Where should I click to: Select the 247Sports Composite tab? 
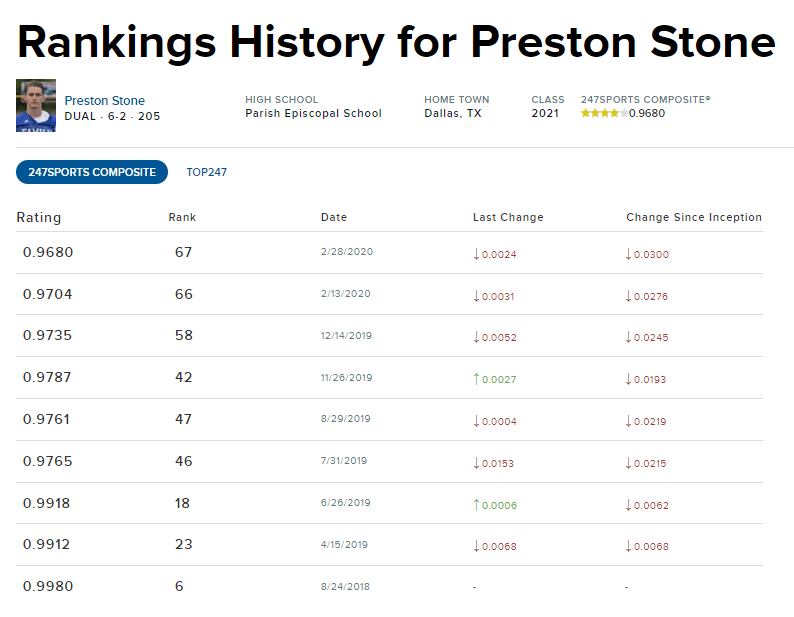pyautogui.click(x=92, y=172)
